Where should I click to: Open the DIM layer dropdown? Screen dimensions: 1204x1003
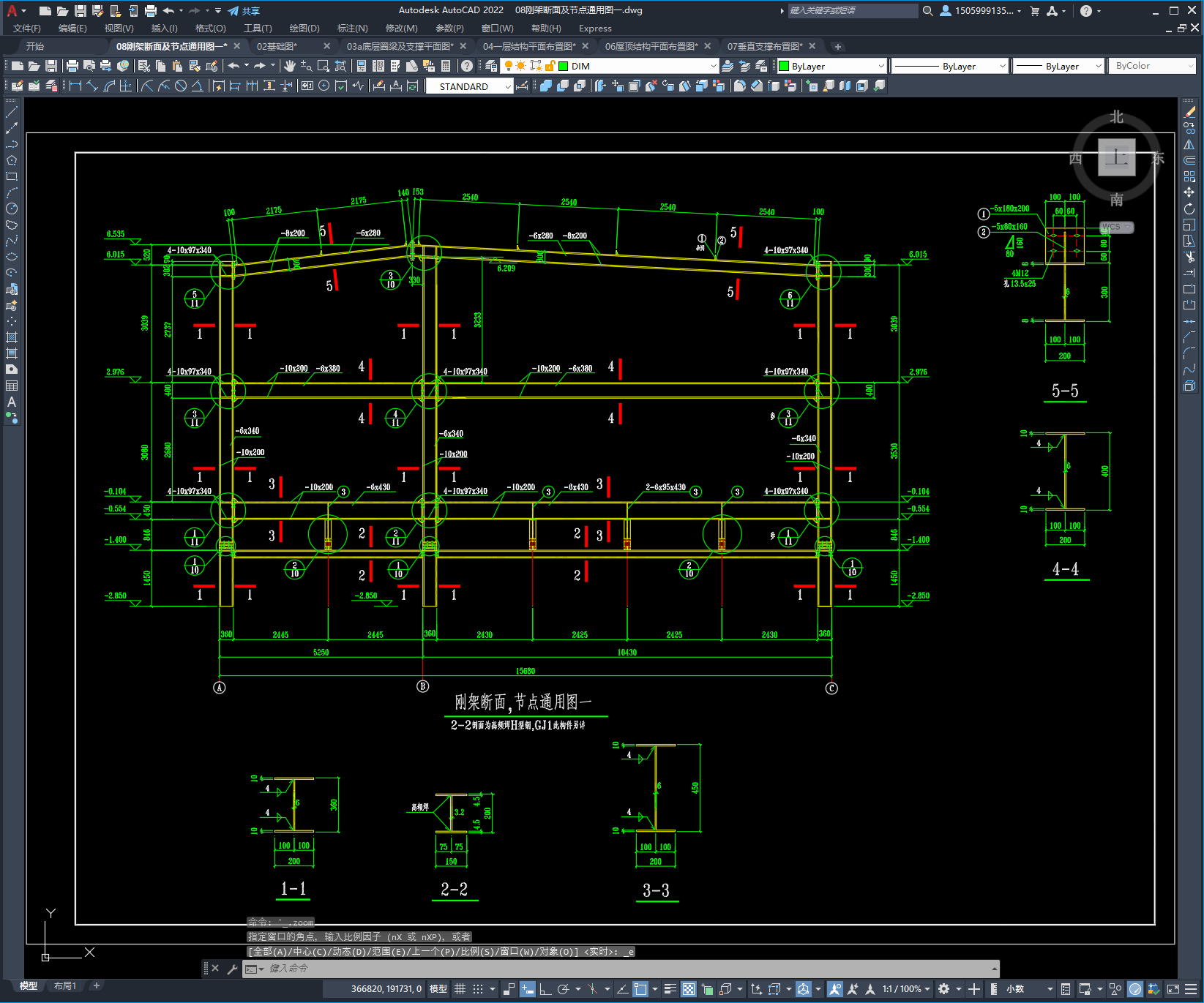pos(714,66)
